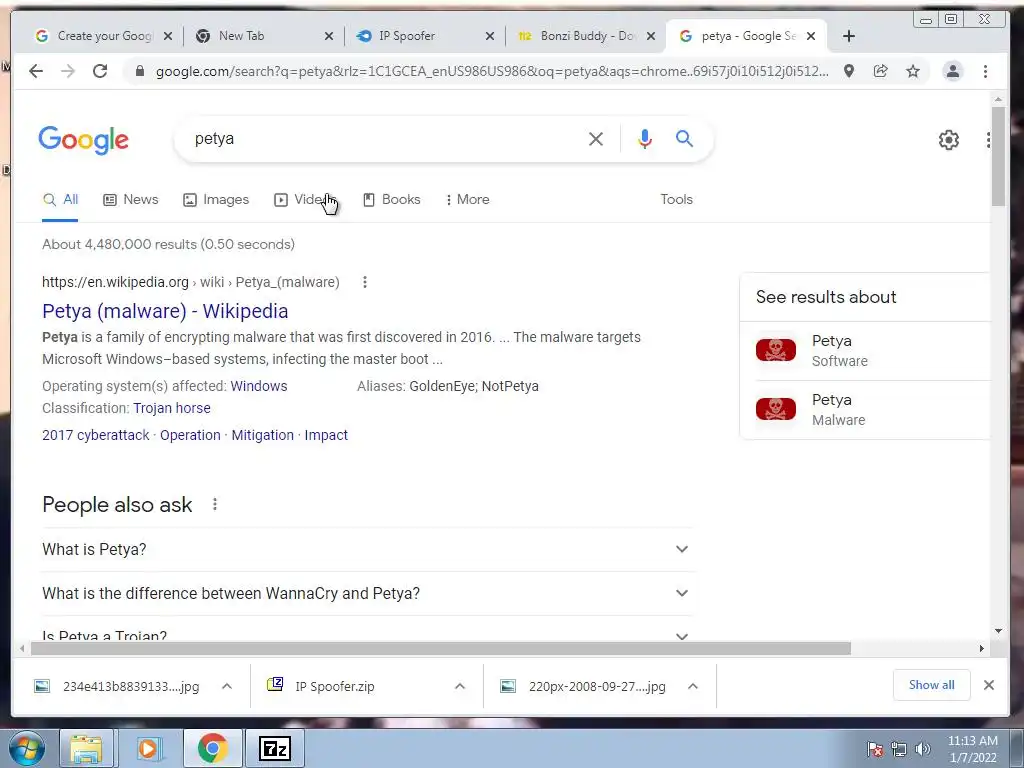The width and height of the screenshot is (1024, 768).
Task: Open the Mitigation sublink
Action: tap(263, 435)
